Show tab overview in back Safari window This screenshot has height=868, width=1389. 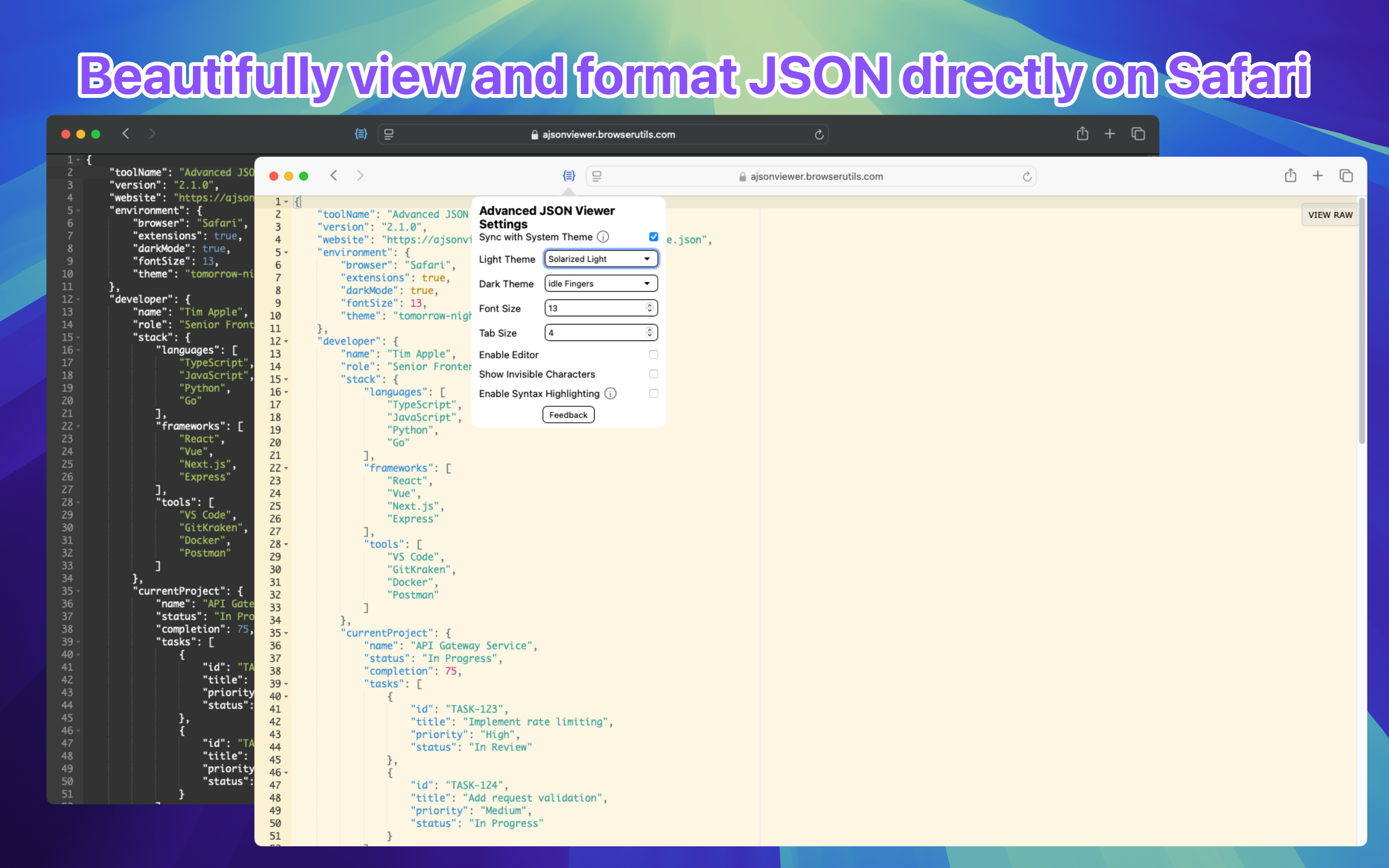coord(1138,134)
